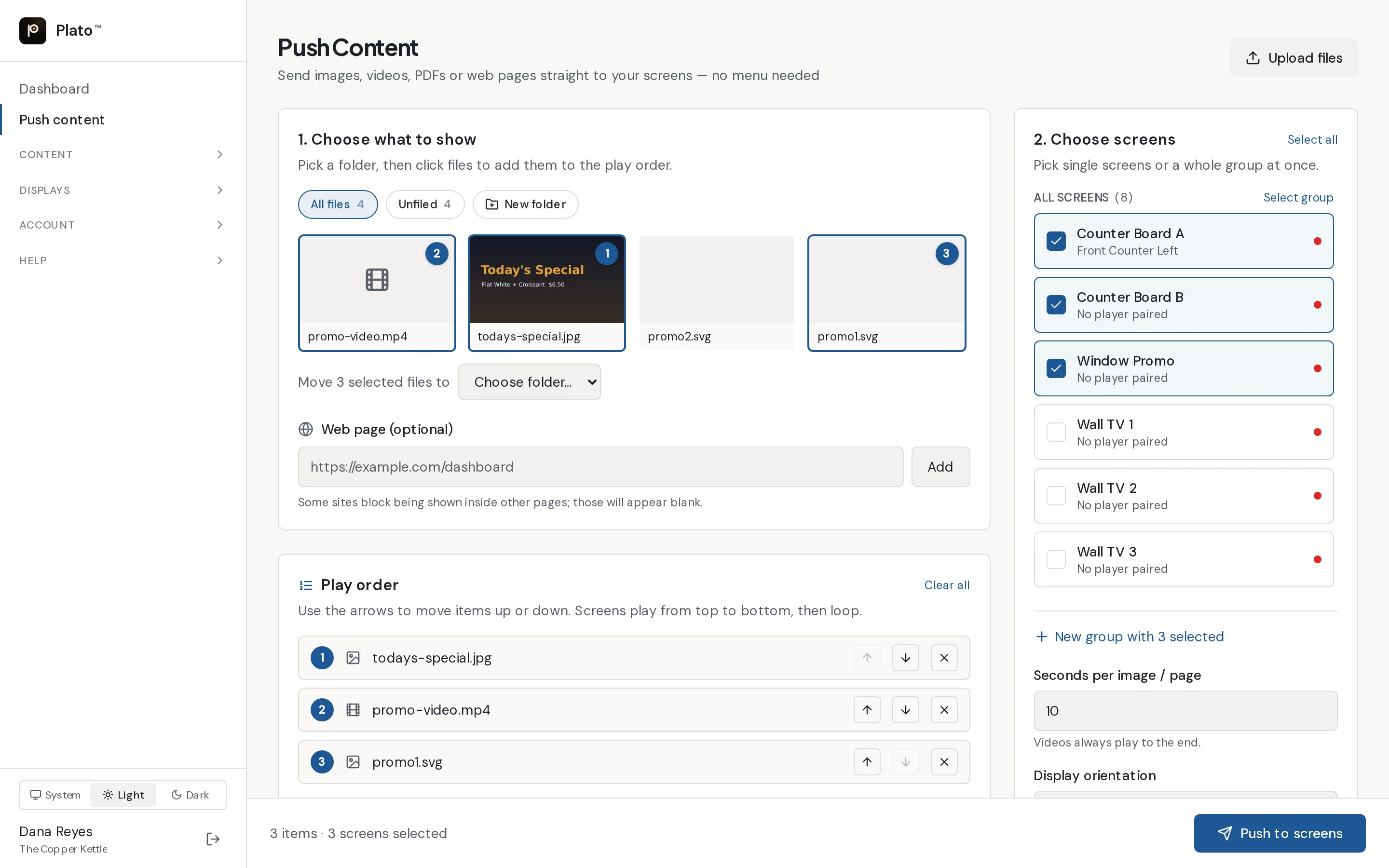The height and width of the screenshot is (868, 1389).
Task: Open the Choose folder dropdown
Action: coord(529,382)
